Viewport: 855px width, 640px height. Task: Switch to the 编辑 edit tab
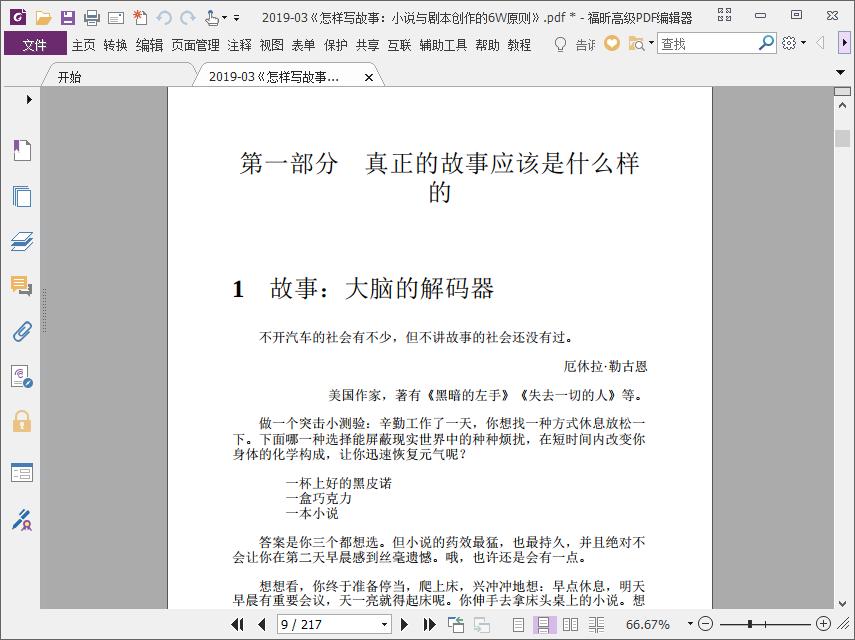point(149,45)
